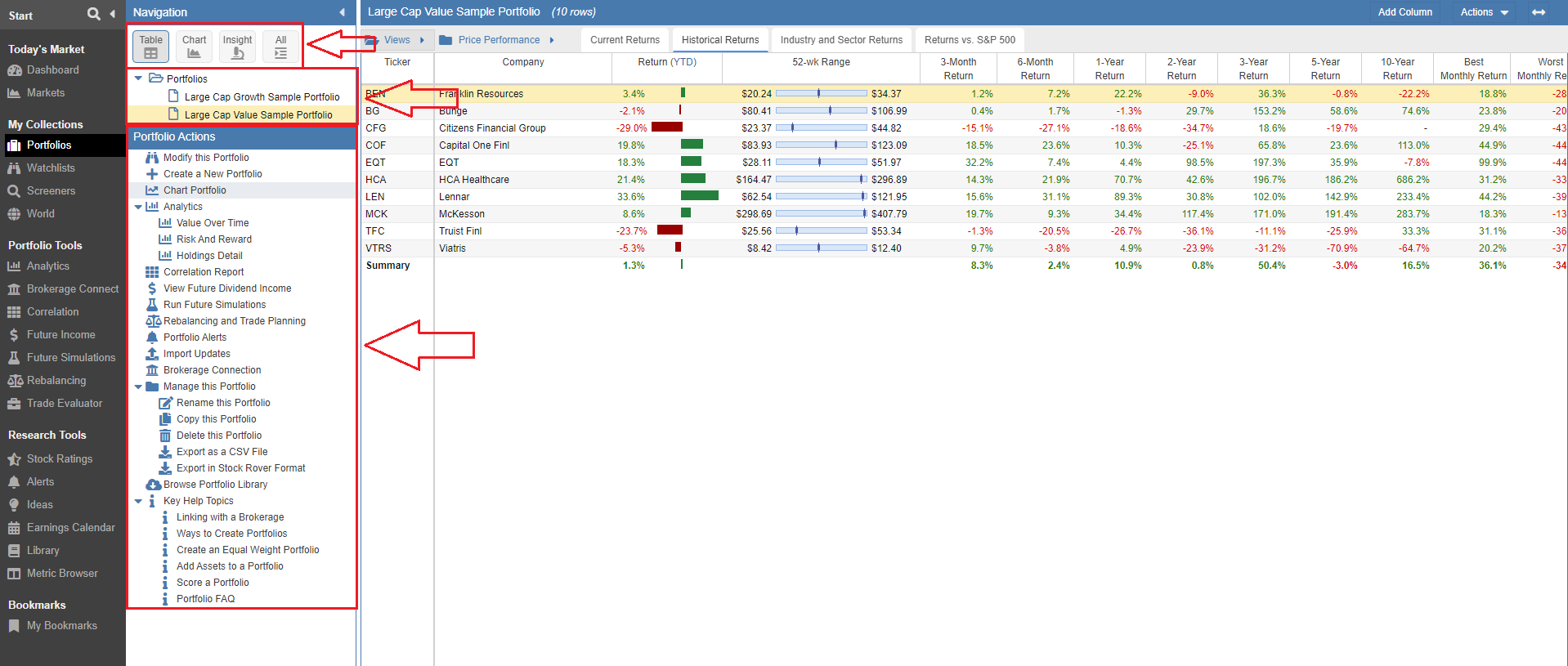Open the Returns vs. S&P 500 tab
Screen dimensions: 1568x666
(970, 40)
